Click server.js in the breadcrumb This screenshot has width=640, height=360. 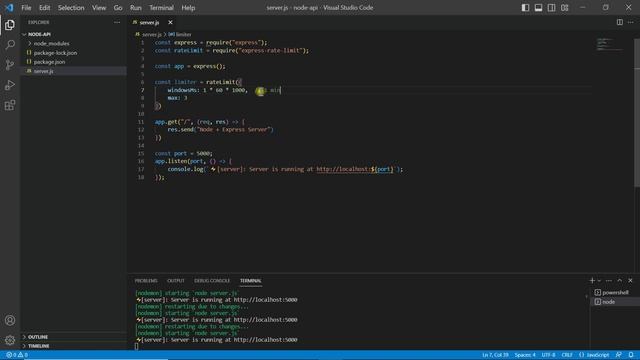tap(151, 35)
